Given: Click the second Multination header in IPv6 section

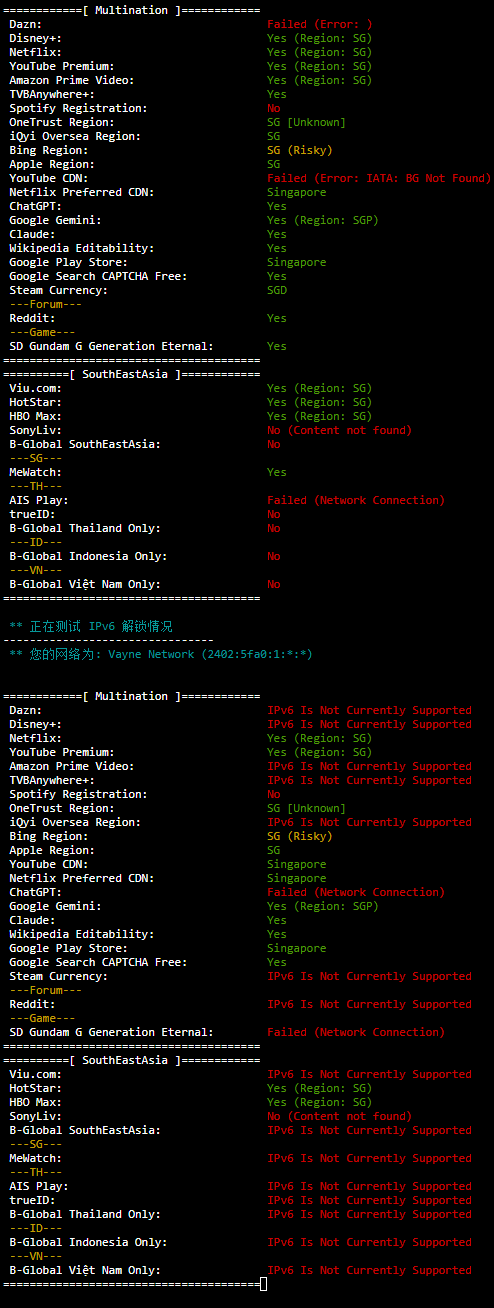Looking at the screenshot, I should [132, 696].
